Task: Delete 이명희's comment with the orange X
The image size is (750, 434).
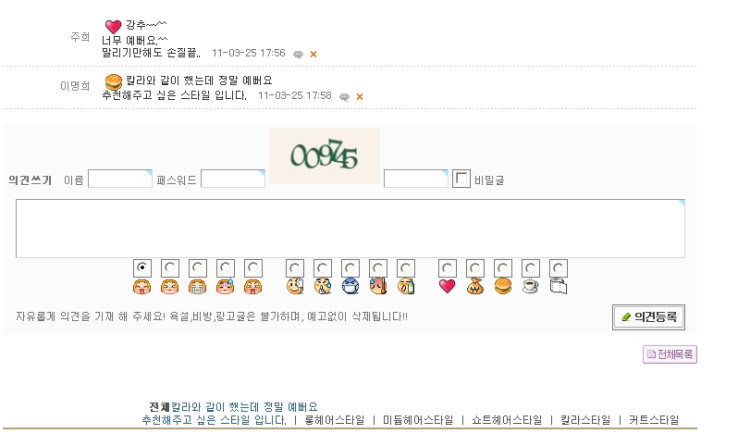Action: click(360, 97)
